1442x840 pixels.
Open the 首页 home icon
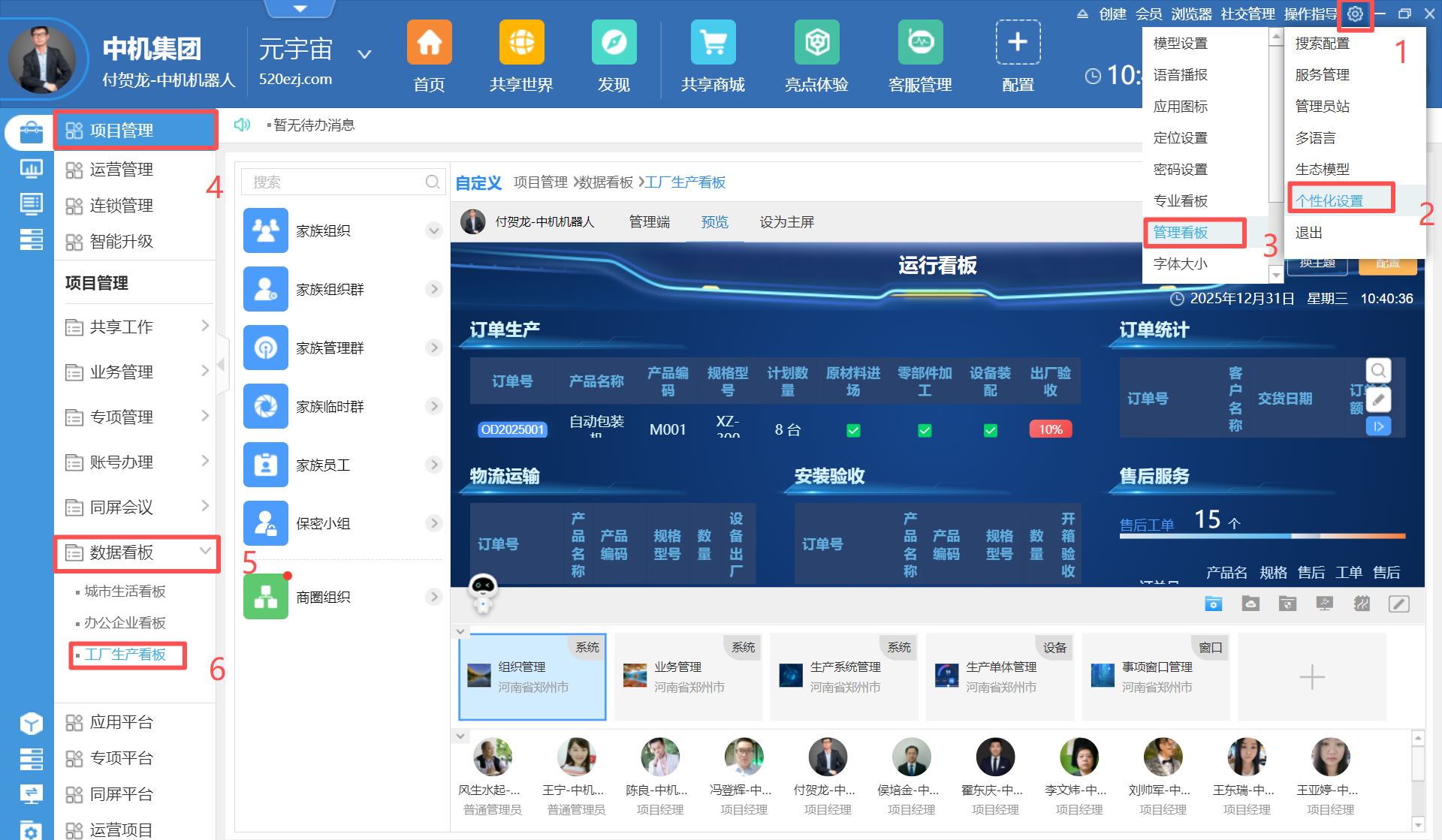coord(429,43)
